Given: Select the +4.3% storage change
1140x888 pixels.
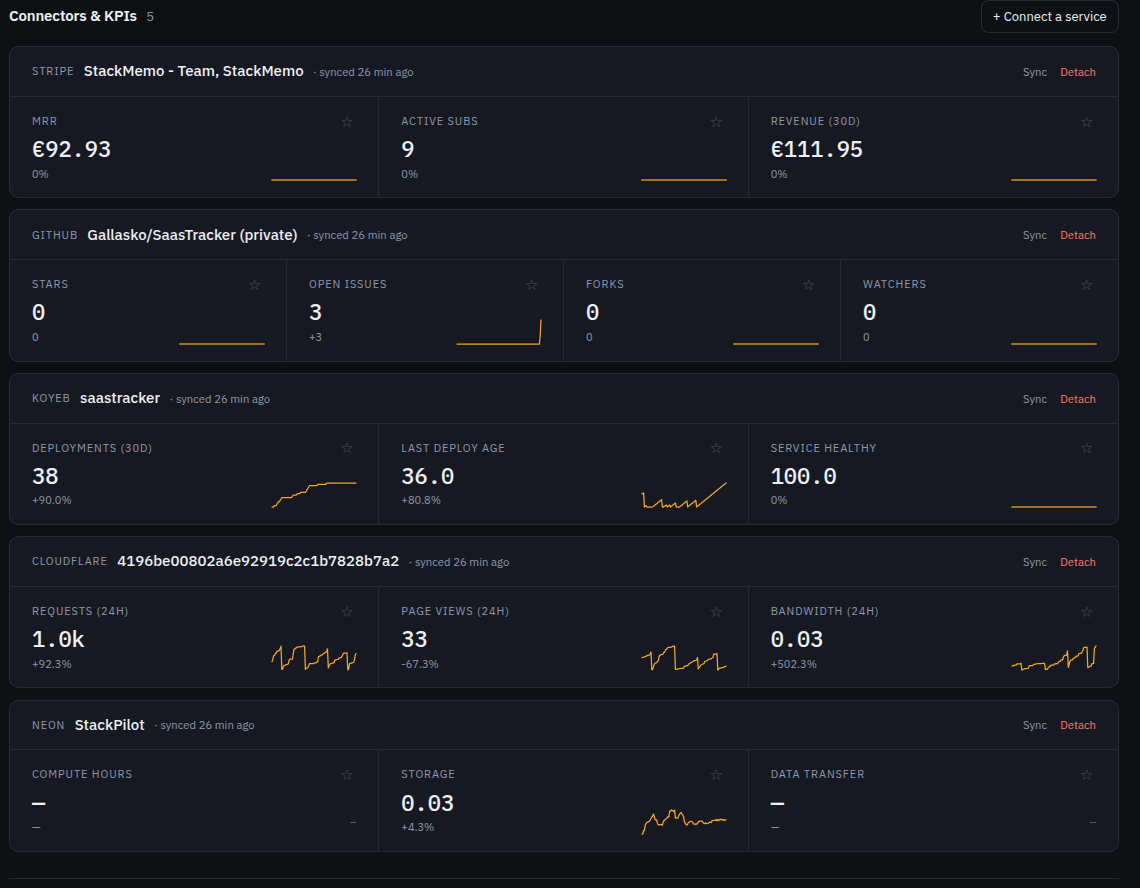Looking at the screenshot, I should tap(417, 827).
